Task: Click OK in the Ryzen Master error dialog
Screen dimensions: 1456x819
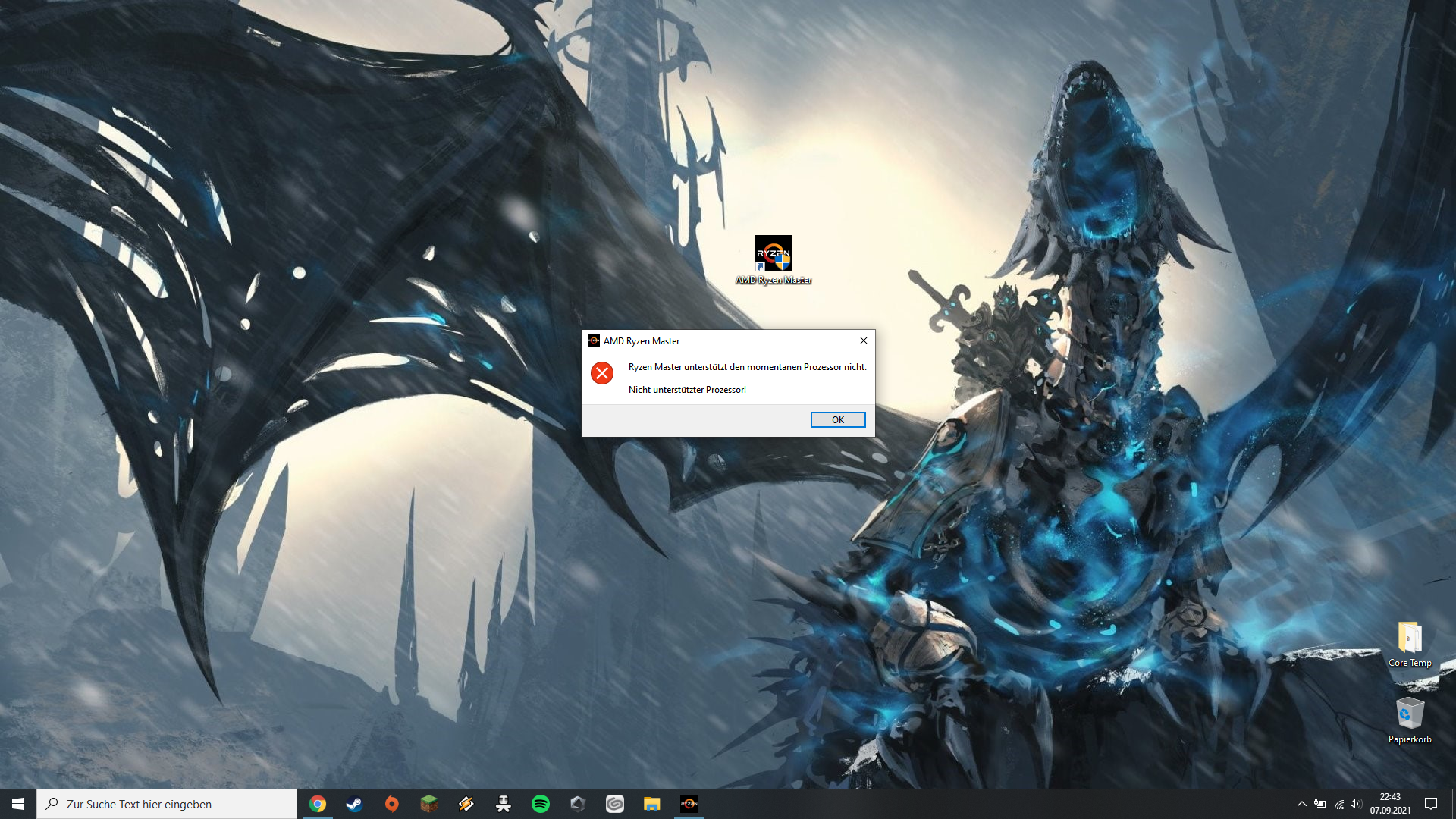Action: [837, 419]
